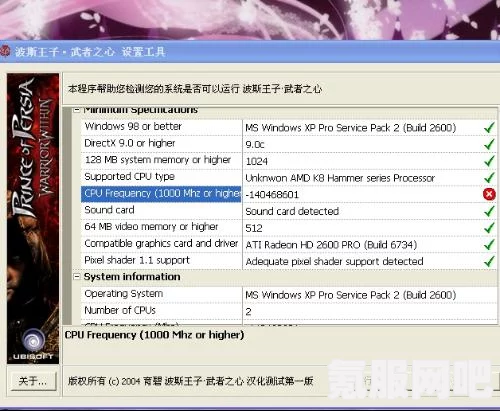Click the green checkmark for pixel shader row
500x411 pixels.
pyautogui.click(x=489, y=261)
